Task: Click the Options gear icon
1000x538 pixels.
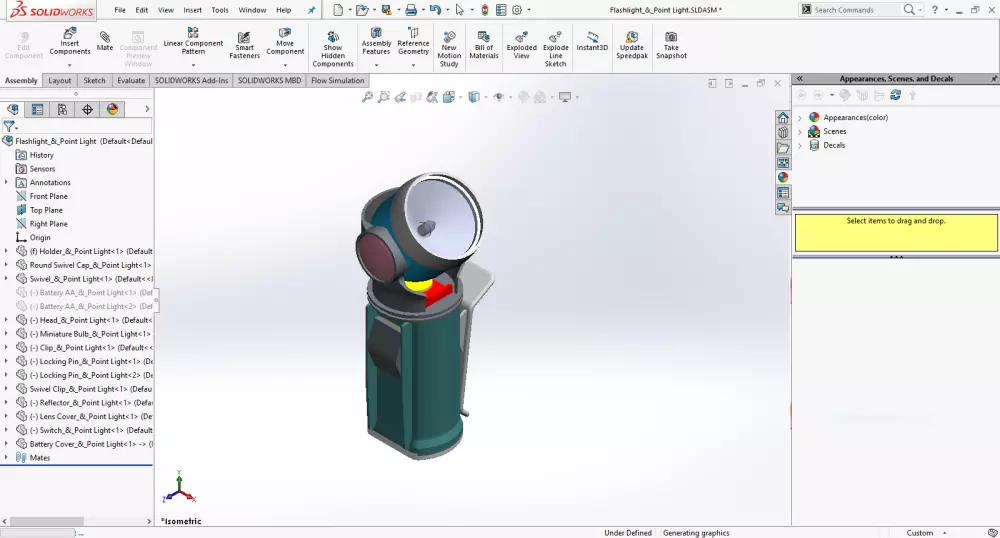Action: (517, 10)
